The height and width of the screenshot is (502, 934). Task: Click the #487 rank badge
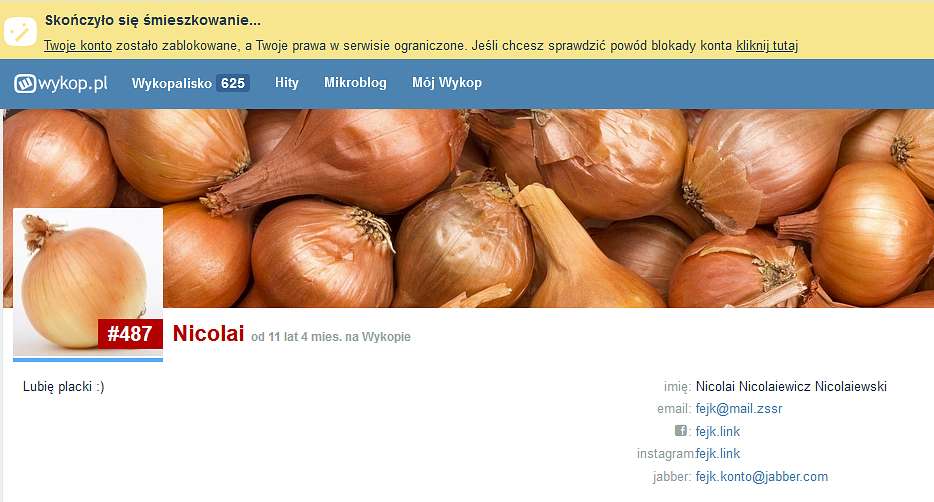pyautogui.click(x=130, y=333)
